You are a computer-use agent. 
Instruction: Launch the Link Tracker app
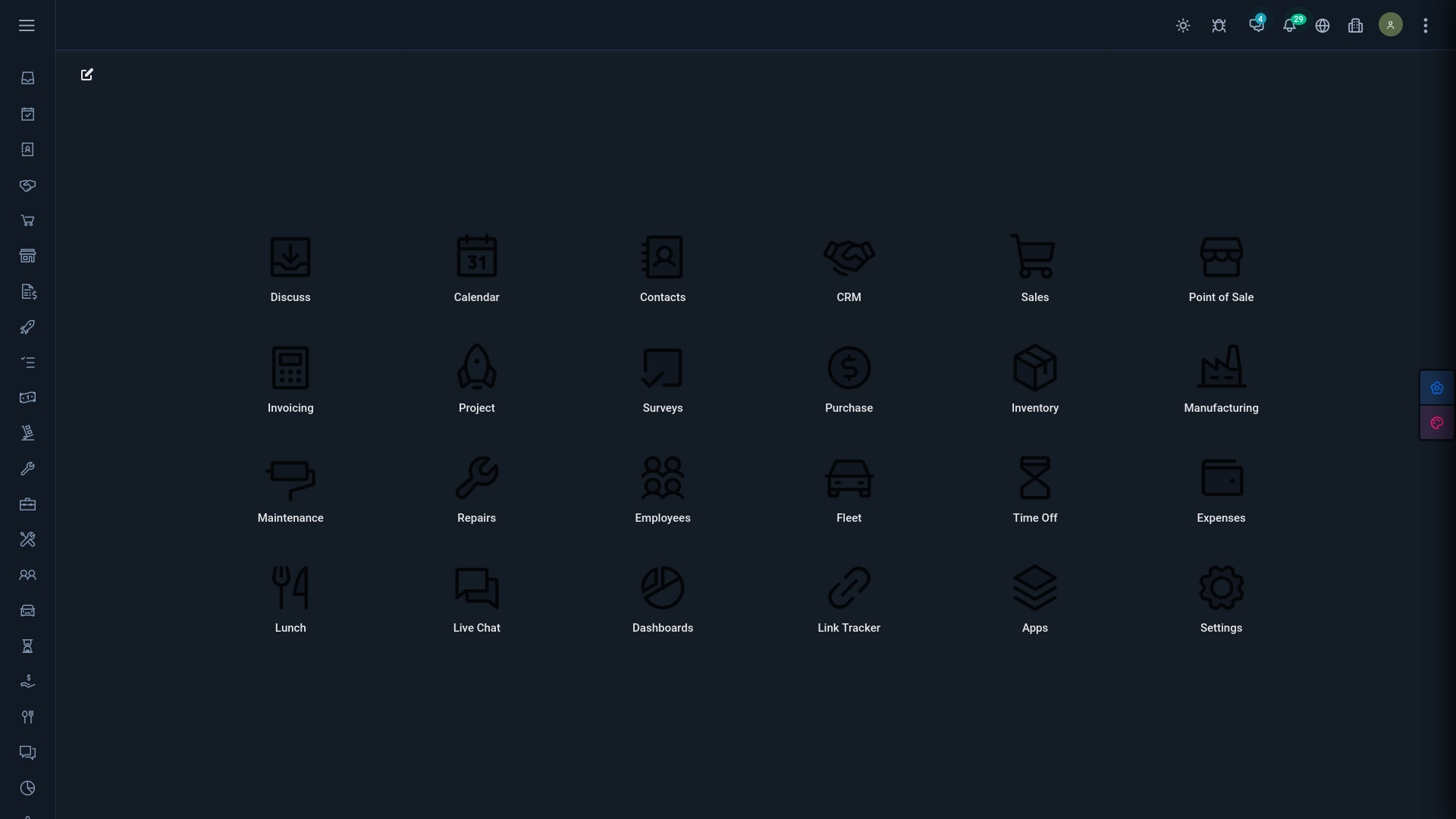click(849, 588)
